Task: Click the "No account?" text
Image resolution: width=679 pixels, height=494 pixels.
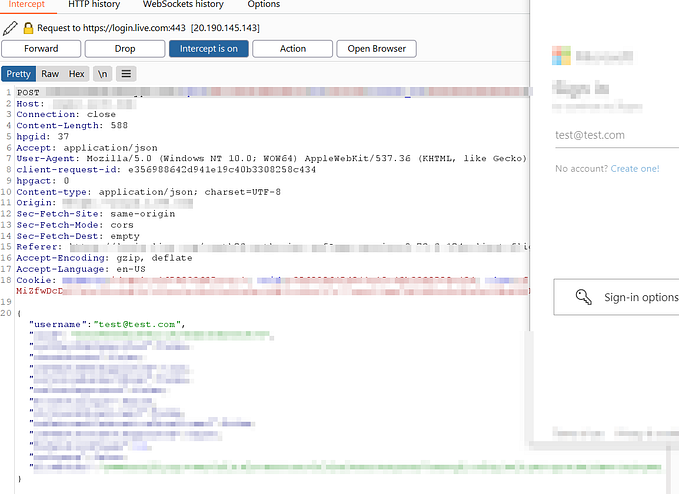Action: click(x=582, y=169)
